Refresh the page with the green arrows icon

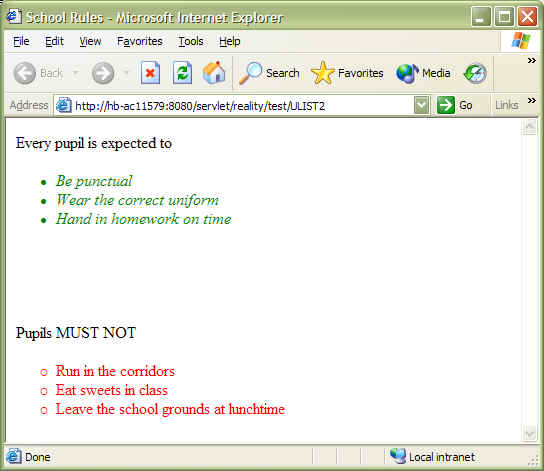click(182, 73)
